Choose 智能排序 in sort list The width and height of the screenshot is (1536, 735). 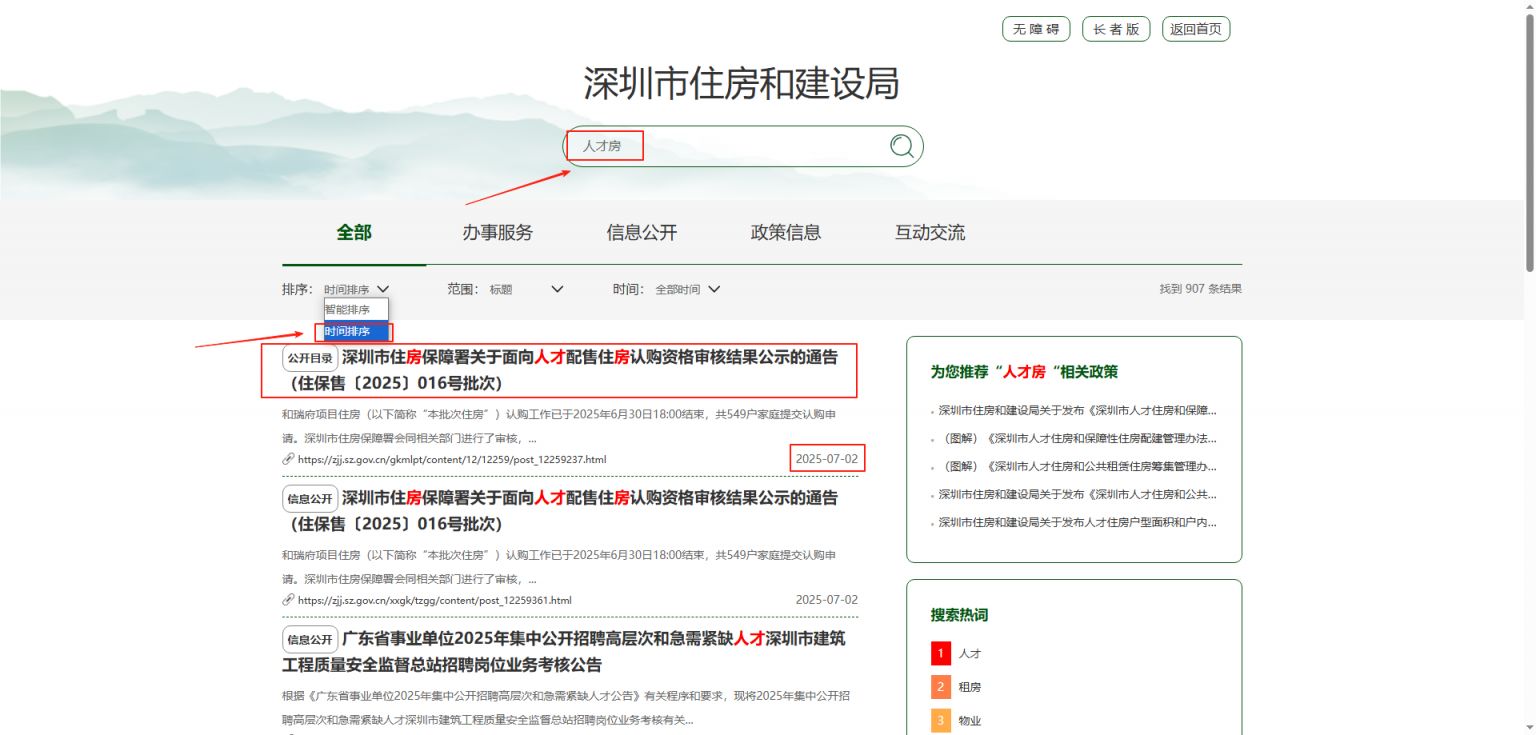[356, 310]
